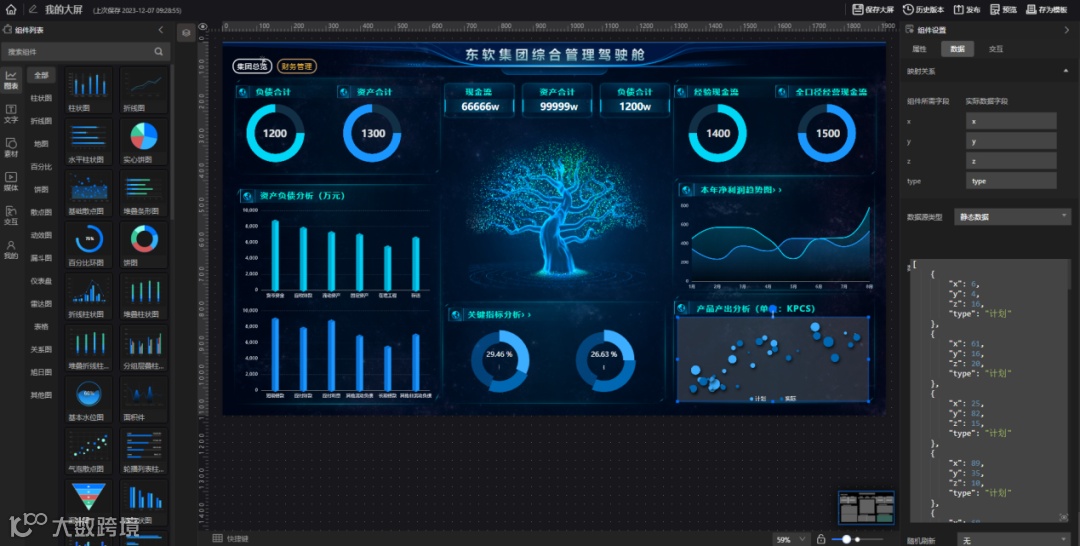Viewport: 1080px width, 546px height.
Task: Collapse the 组件列表 panel arrow
Action: coord(160,30)
